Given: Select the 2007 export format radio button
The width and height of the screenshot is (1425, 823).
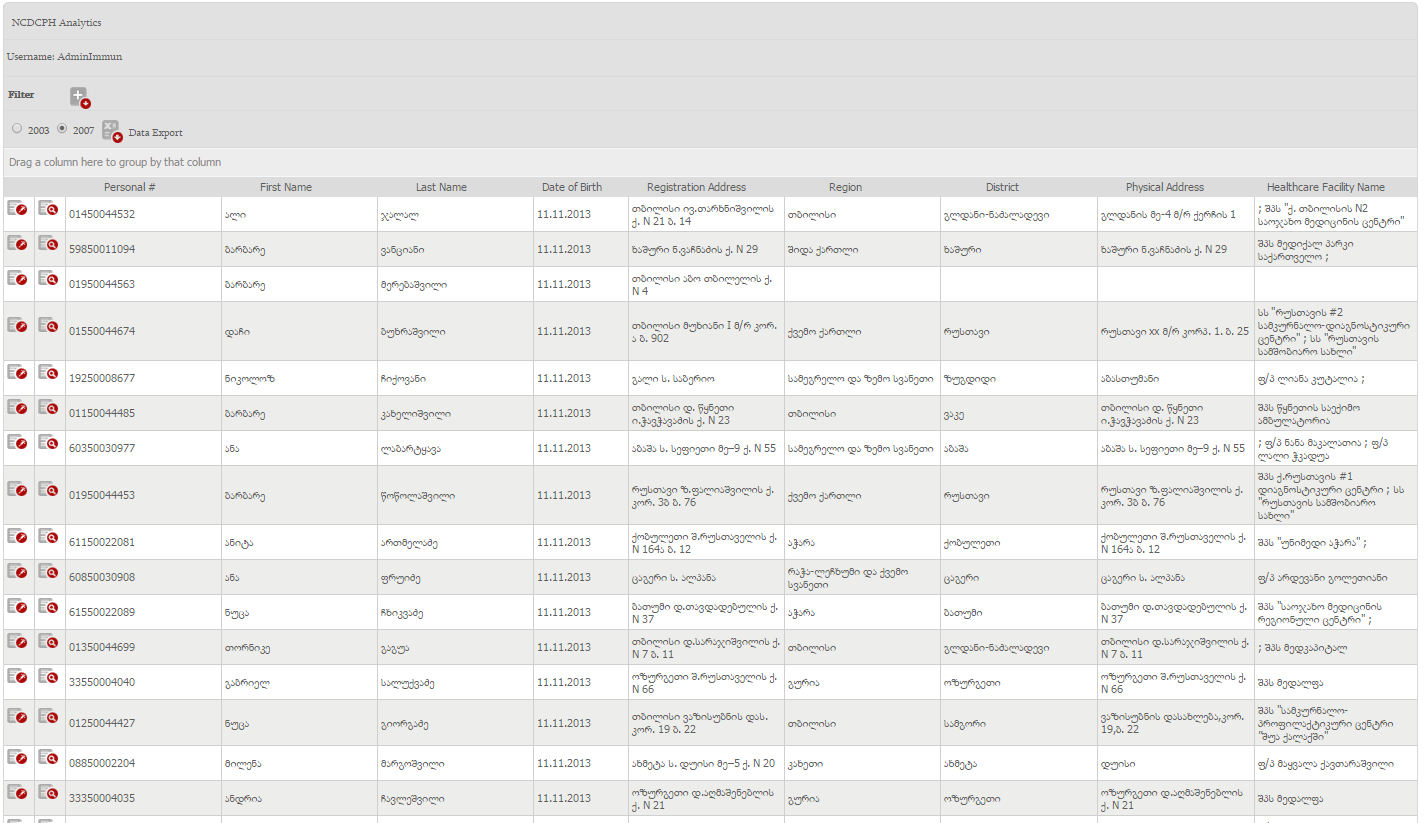Looking at the screenshot, I should (x=62, y=129).
